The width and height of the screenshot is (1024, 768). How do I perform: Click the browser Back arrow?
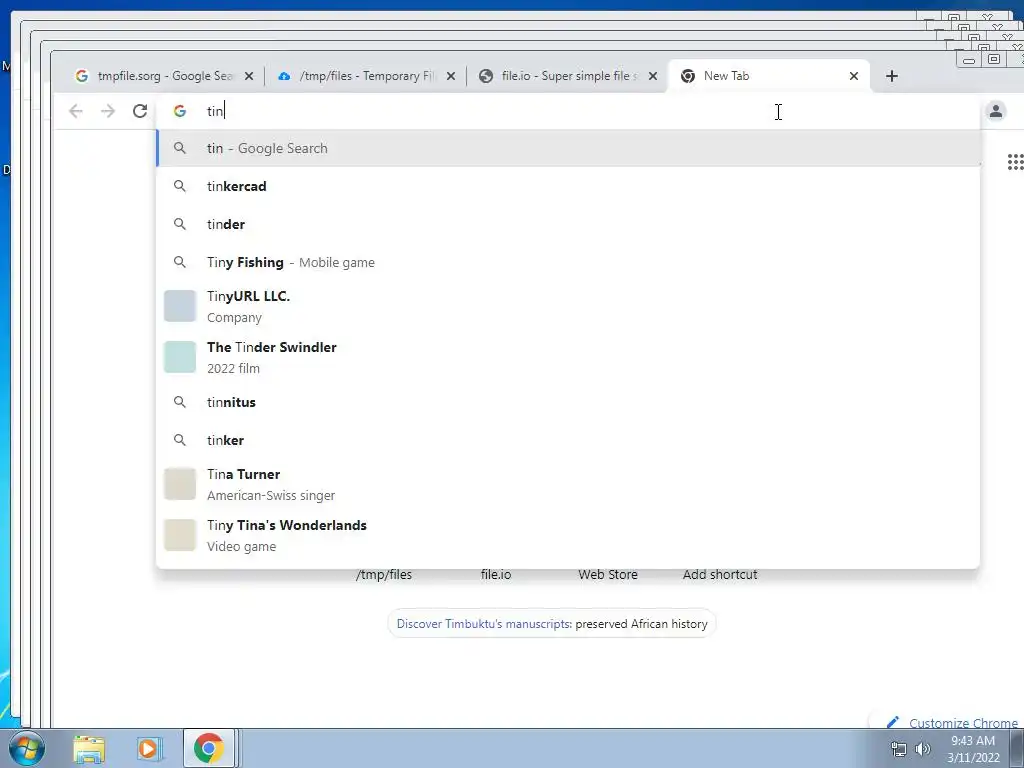click(76, 111)
